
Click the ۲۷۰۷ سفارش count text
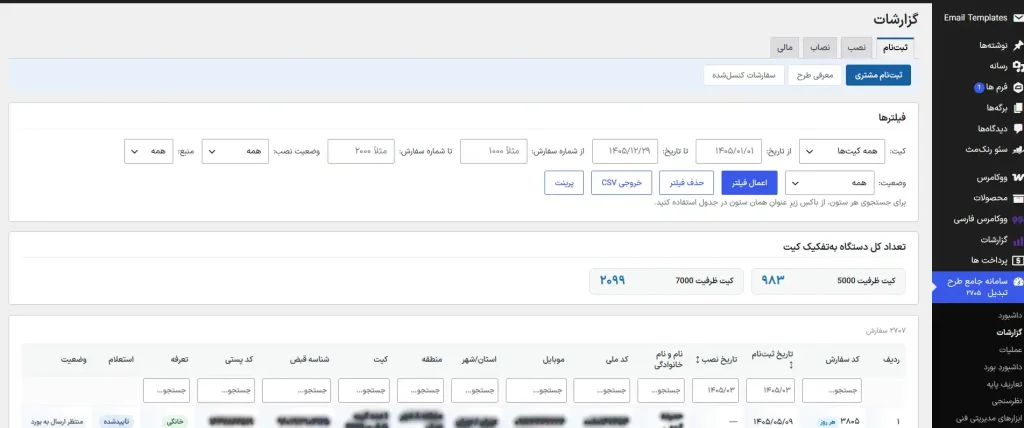tap(884, 331)
